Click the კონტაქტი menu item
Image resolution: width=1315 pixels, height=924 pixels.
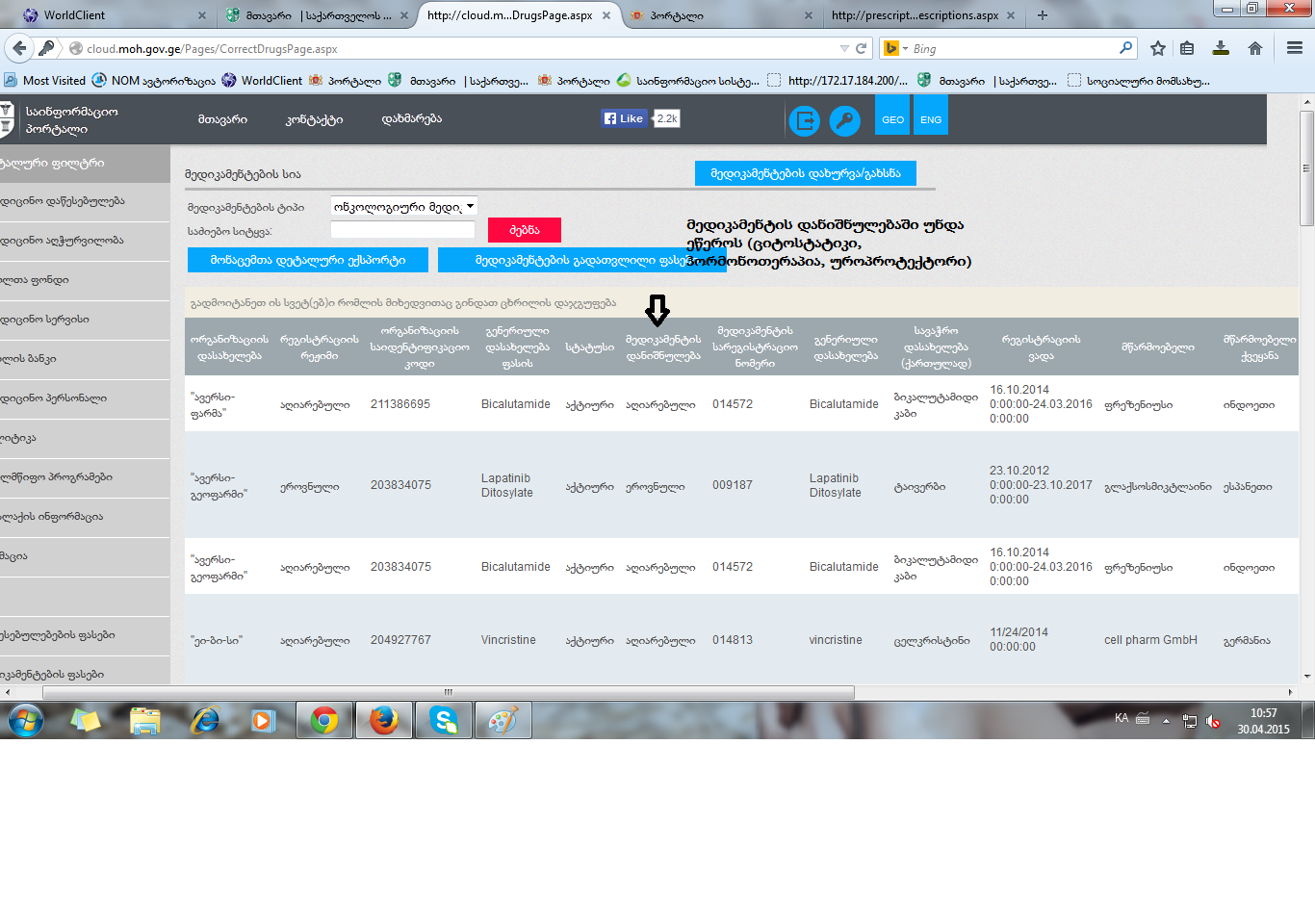[x=314, y=119]
